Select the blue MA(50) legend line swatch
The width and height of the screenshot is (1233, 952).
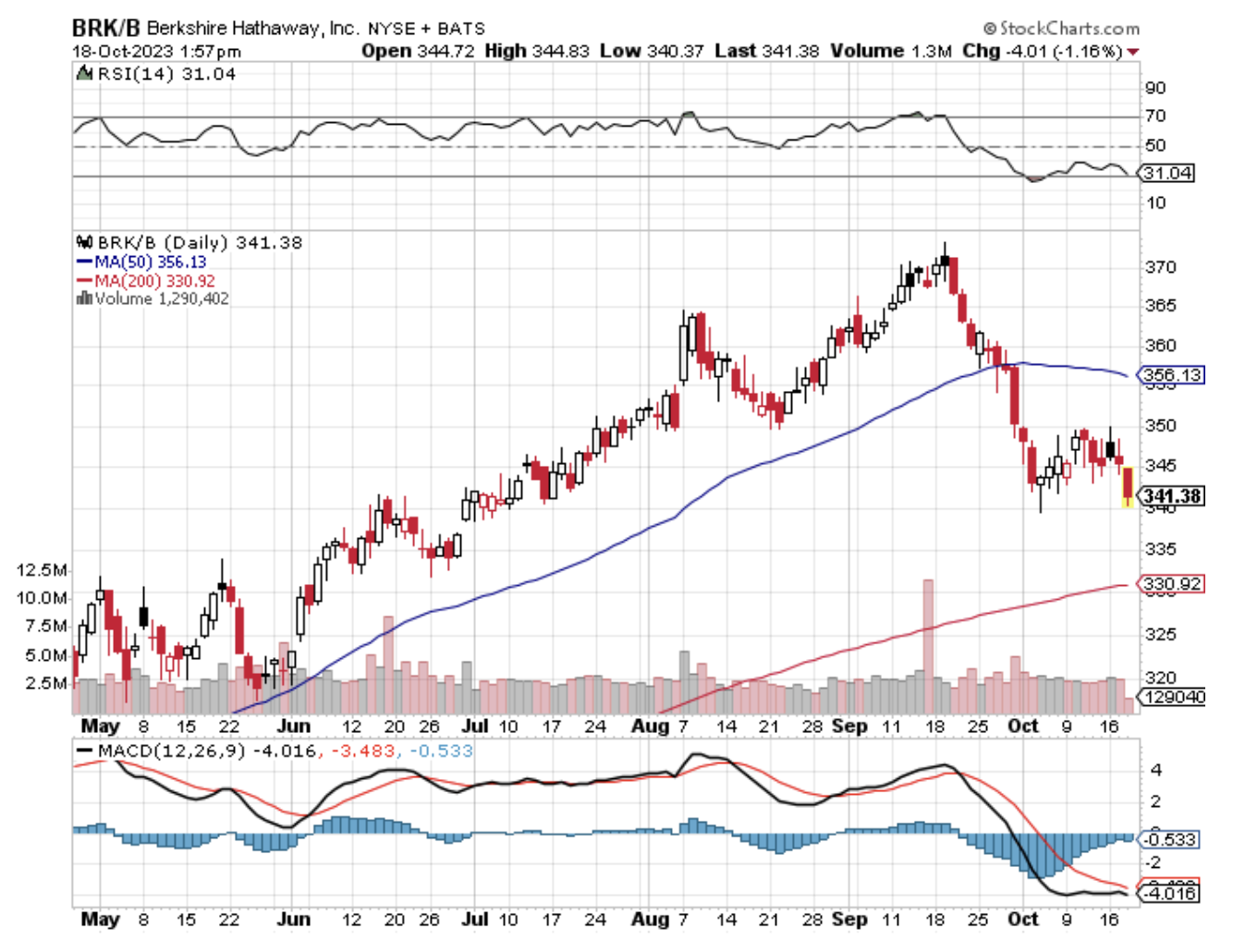pyautogui.click(x=84, y=262)
